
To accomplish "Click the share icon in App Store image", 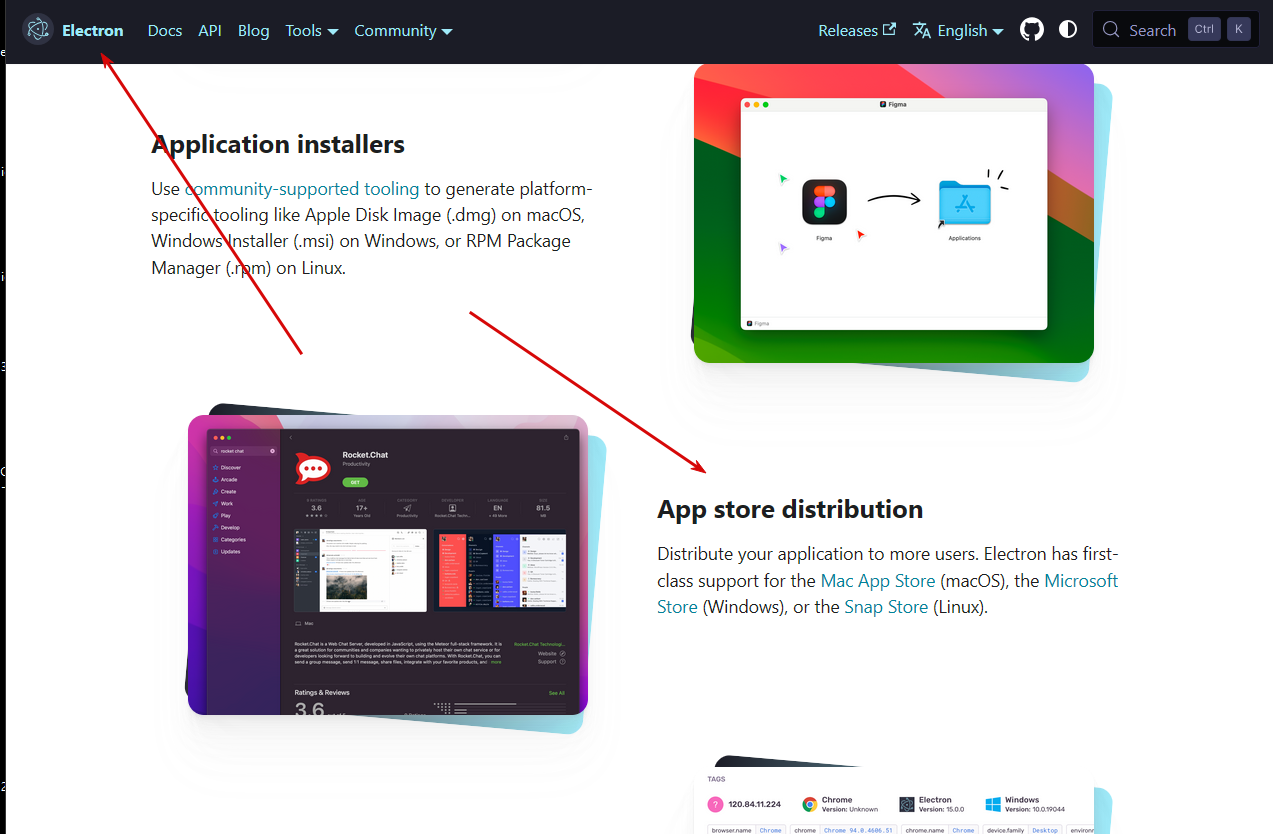I will click(x=566, y=437).
